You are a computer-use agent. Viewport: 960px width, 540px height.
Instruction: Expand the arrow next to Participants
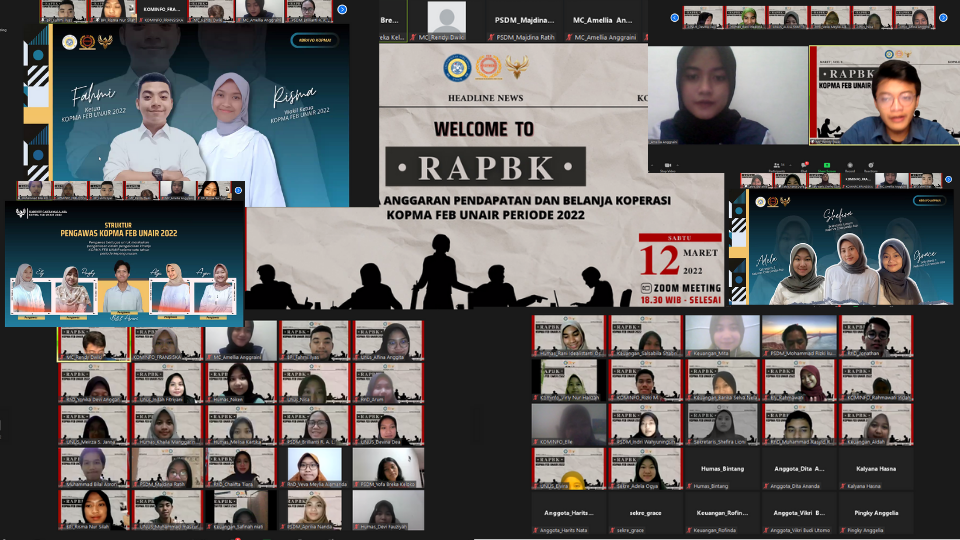pos(790,165)
